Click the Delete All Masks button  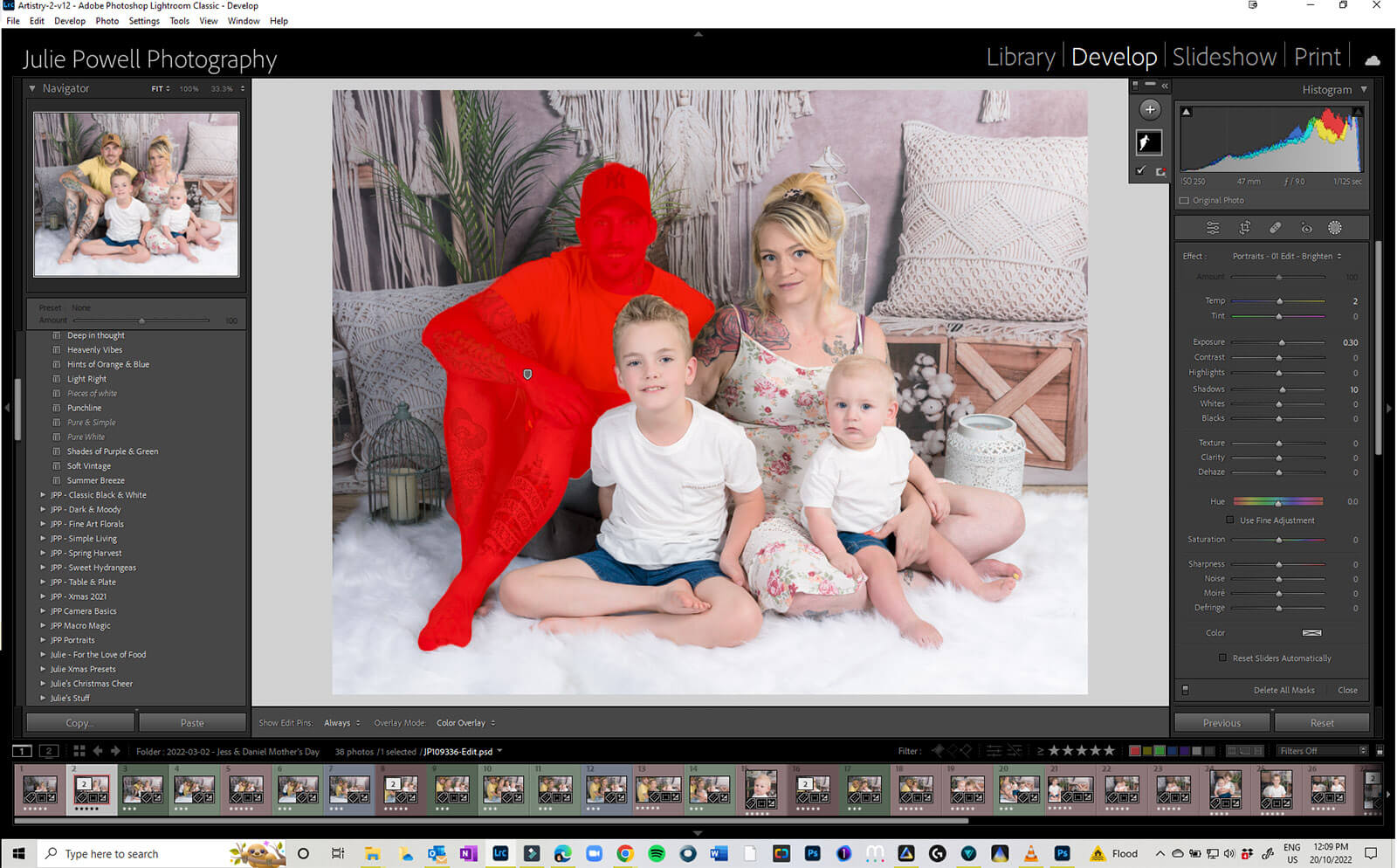(1283, 691)
